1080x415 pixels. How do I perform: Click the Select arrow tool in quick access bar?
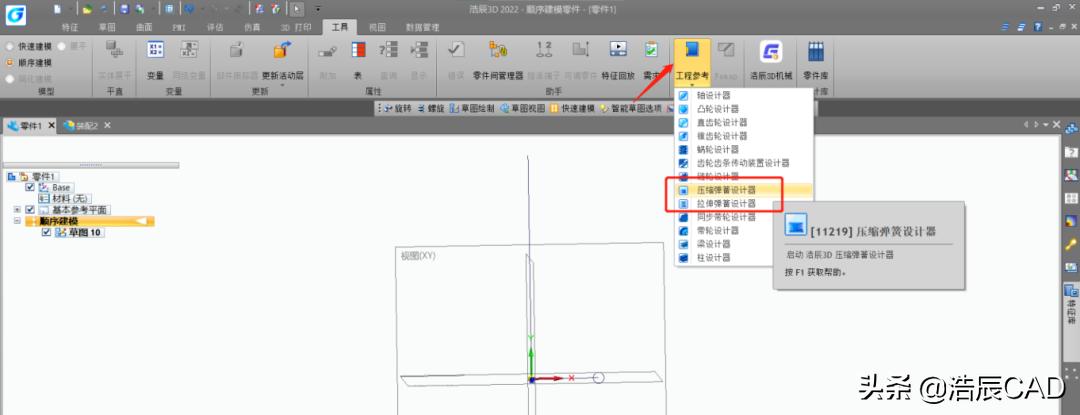click(x=296, y=9)
